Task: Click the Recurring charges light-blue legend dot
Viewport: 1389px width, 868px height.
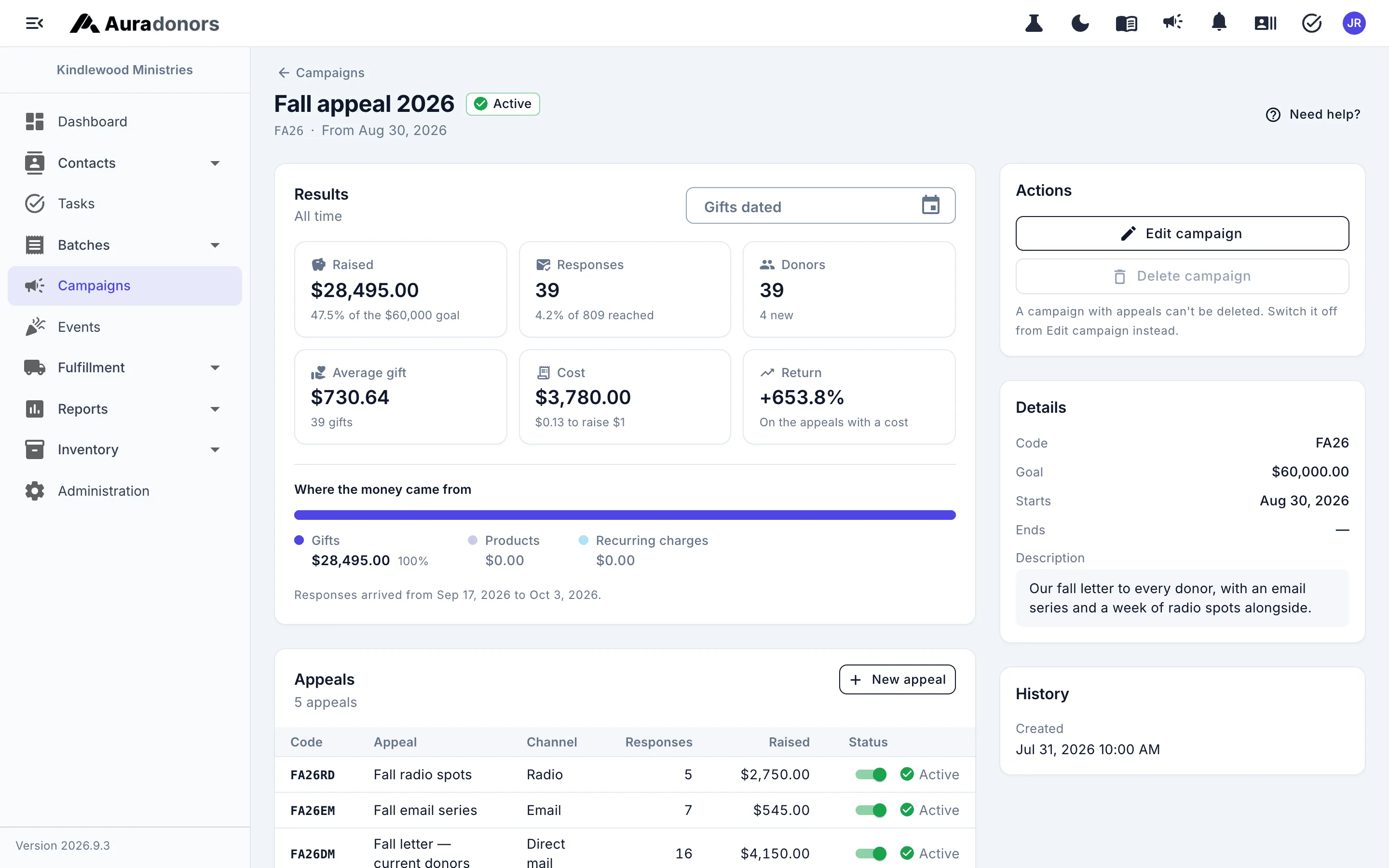Action: click(x=583, y=540)
